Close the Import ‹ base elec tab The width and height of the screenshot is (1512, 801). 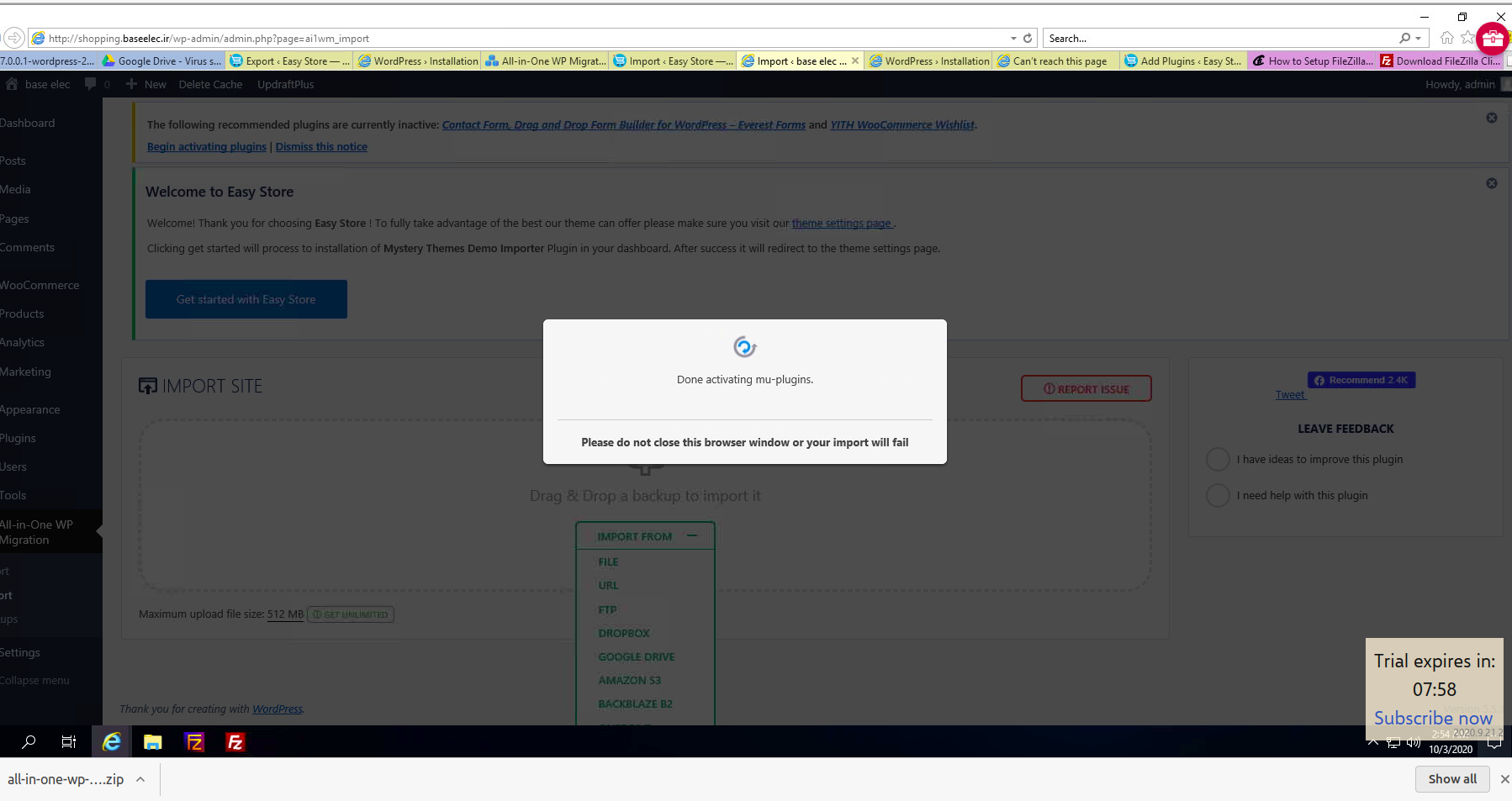(x=855, y=61)
